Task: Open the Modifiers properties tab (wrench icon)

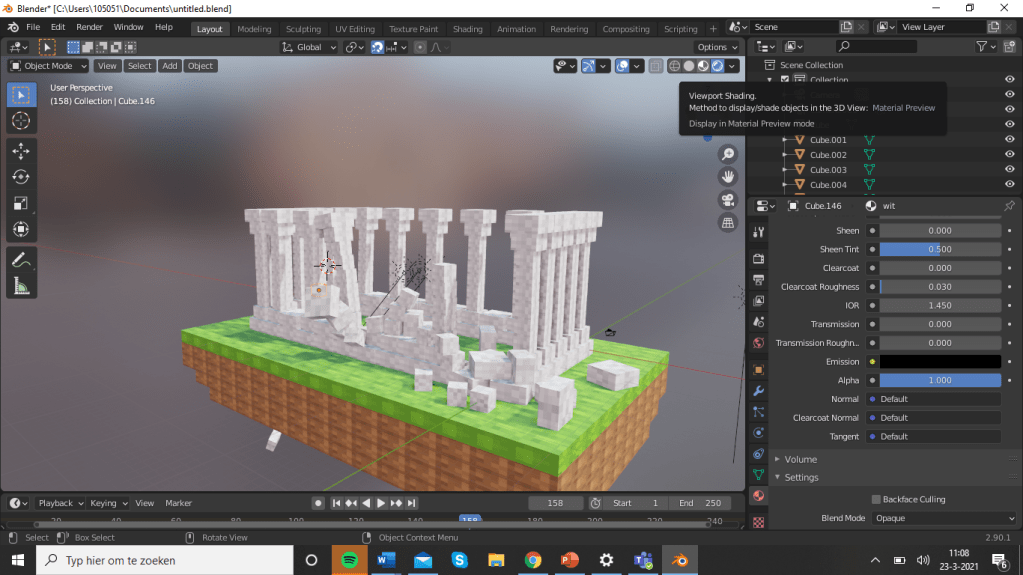Action: (x=758, y=390)
